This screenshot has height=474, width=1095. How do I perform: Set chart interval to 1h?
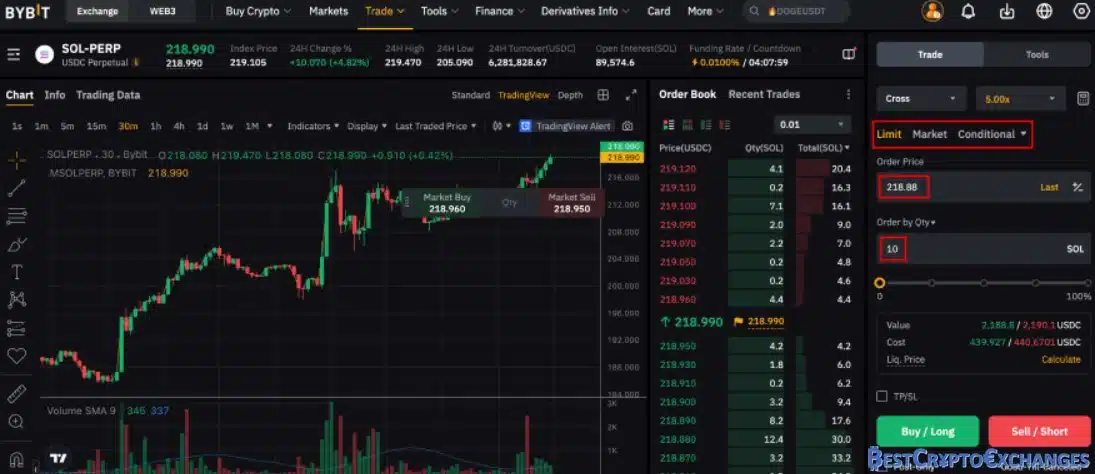(x=156, y=126)
